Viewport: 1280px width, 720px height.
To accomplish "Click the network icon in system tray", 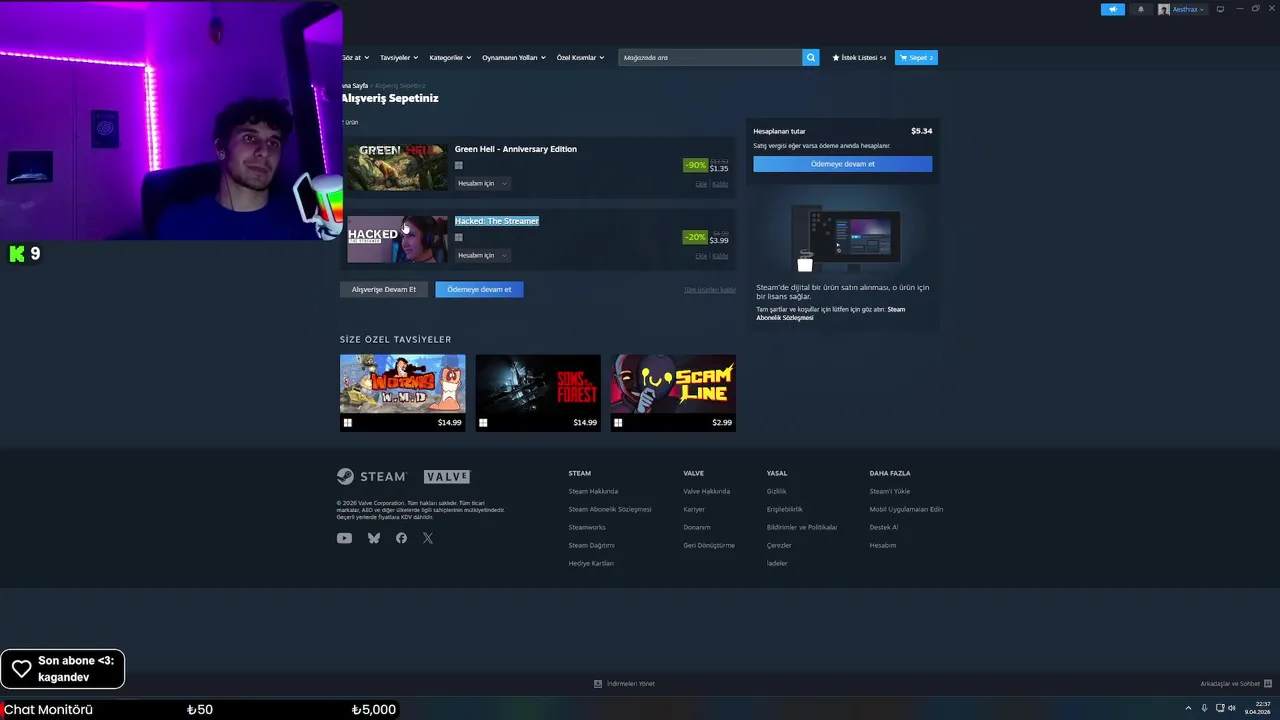I will [1220, 709].
